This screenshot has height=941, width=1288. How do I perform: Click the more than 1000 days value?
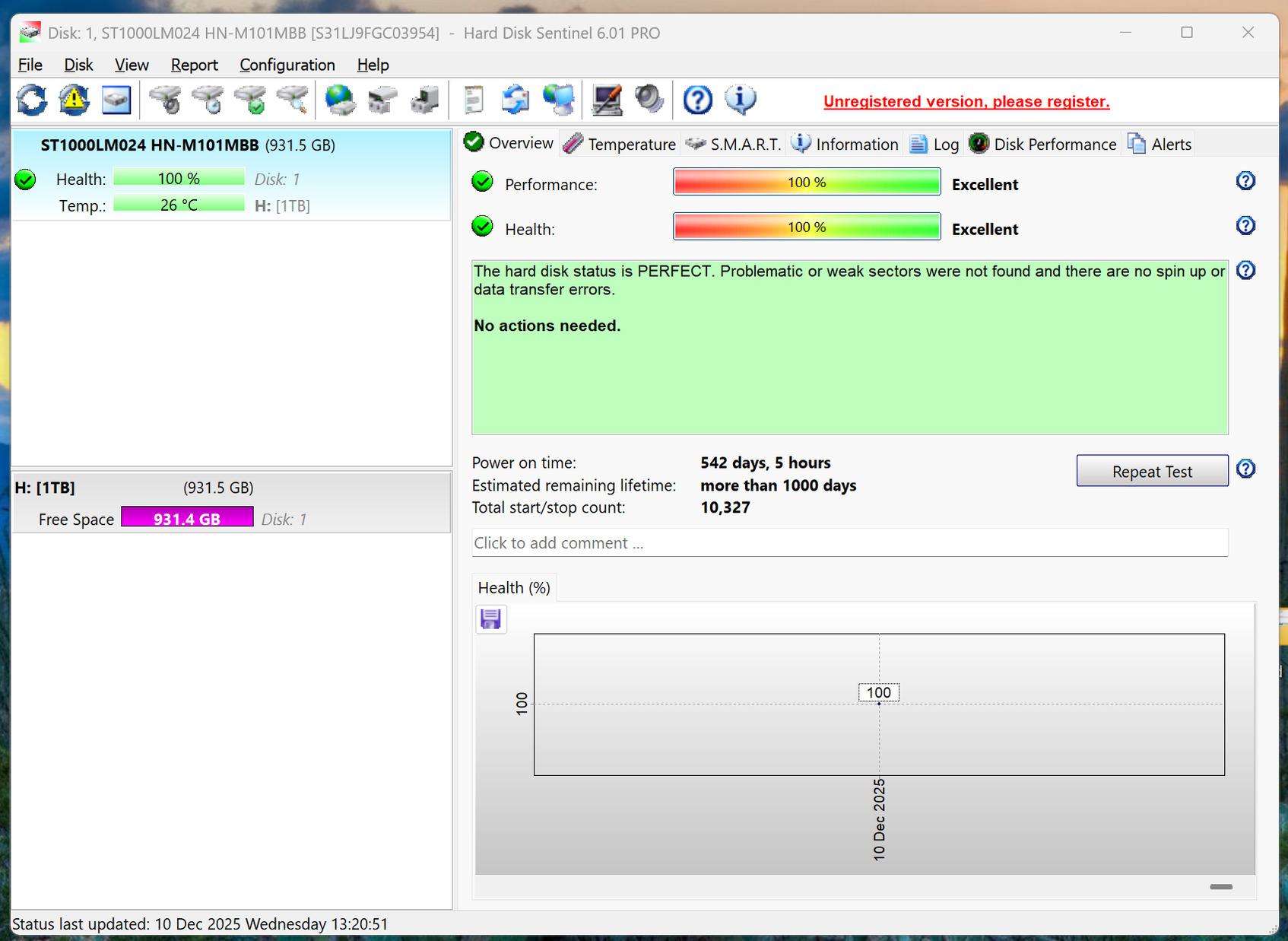click(778, 486)
